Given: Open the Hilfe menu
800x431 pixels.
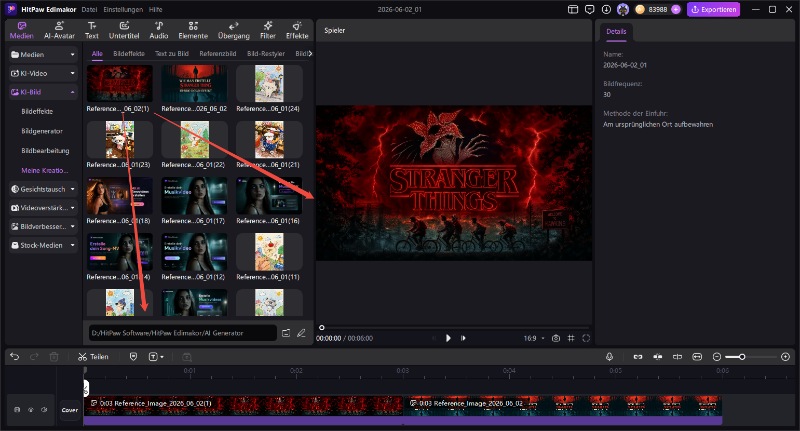Looking at the screenshot, I should [156, 9].
